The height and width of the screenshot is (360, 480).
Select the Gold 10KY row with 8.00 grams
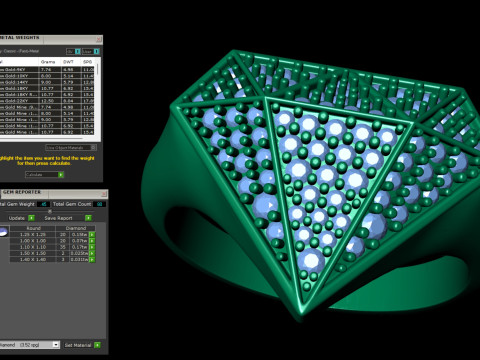point(47,76)
